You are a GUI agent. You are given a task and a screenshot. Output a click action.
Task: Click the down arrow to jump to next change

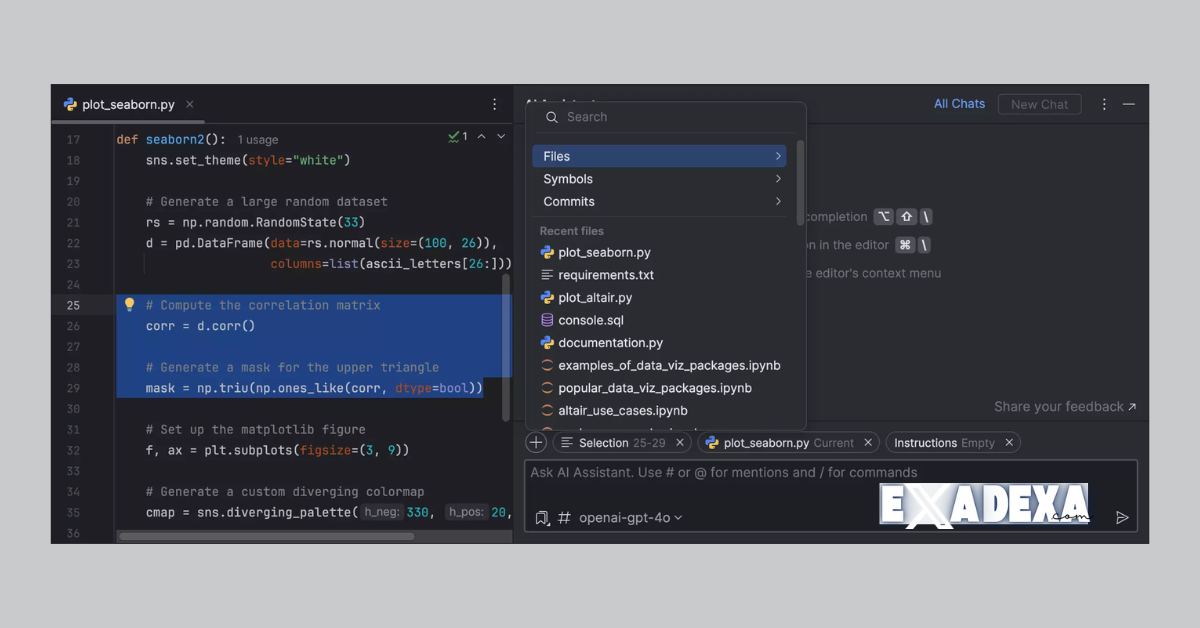point(500,136)
